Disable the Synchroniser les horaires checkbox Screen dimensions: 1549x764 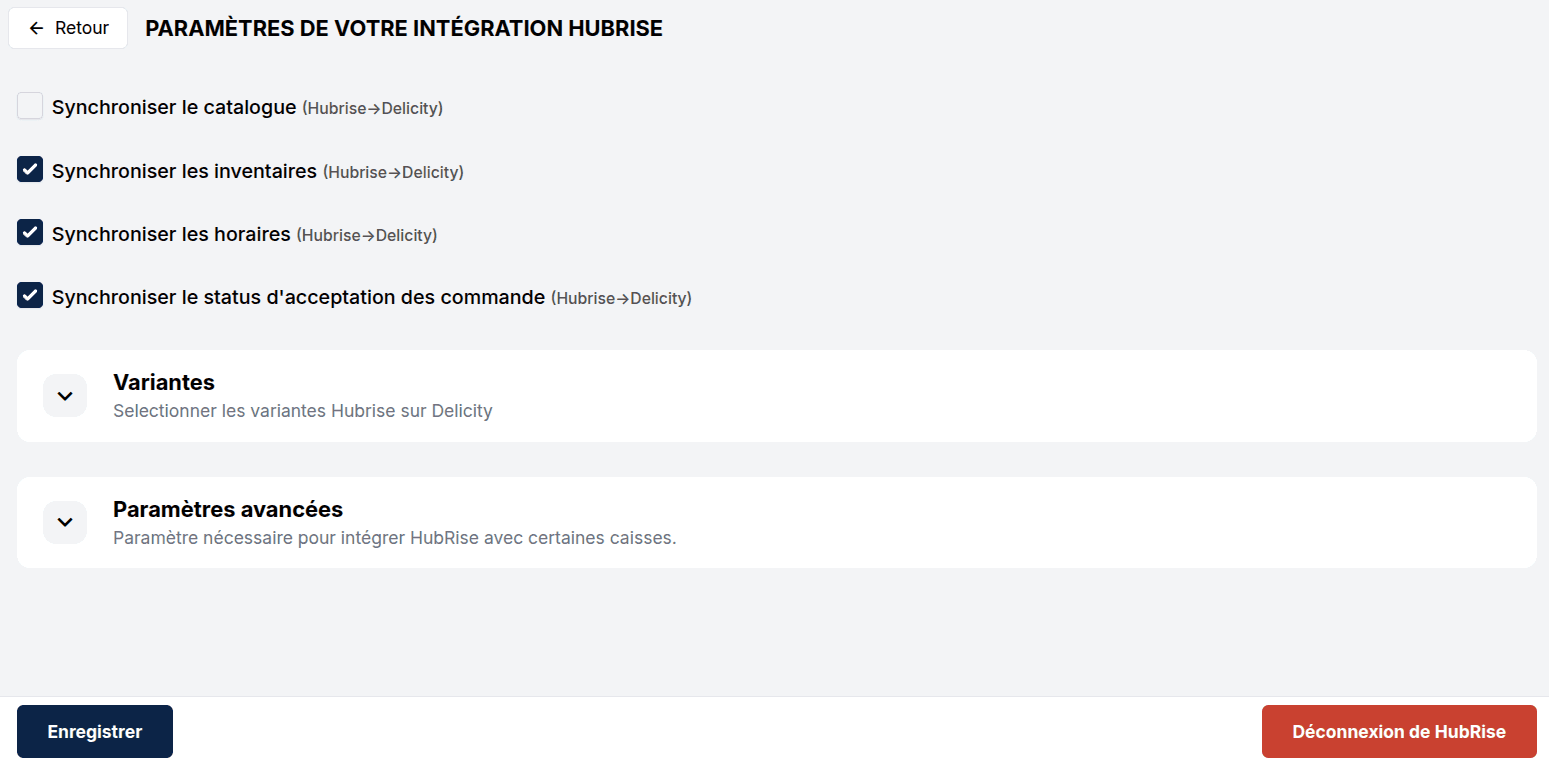pyautogui.click(x=30, y=232)
